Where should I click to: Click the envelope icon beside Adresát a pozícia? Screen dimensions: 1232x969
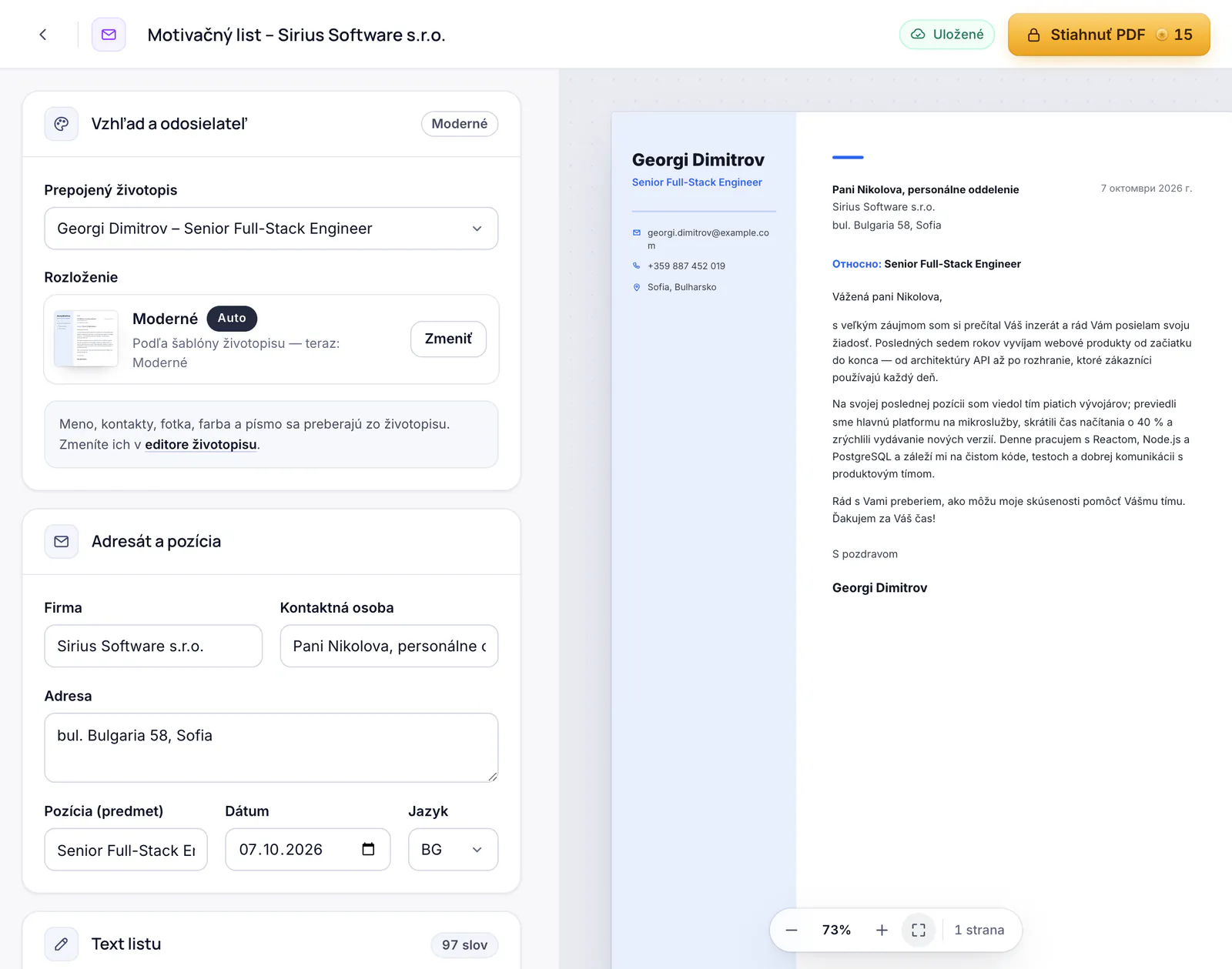62,542
